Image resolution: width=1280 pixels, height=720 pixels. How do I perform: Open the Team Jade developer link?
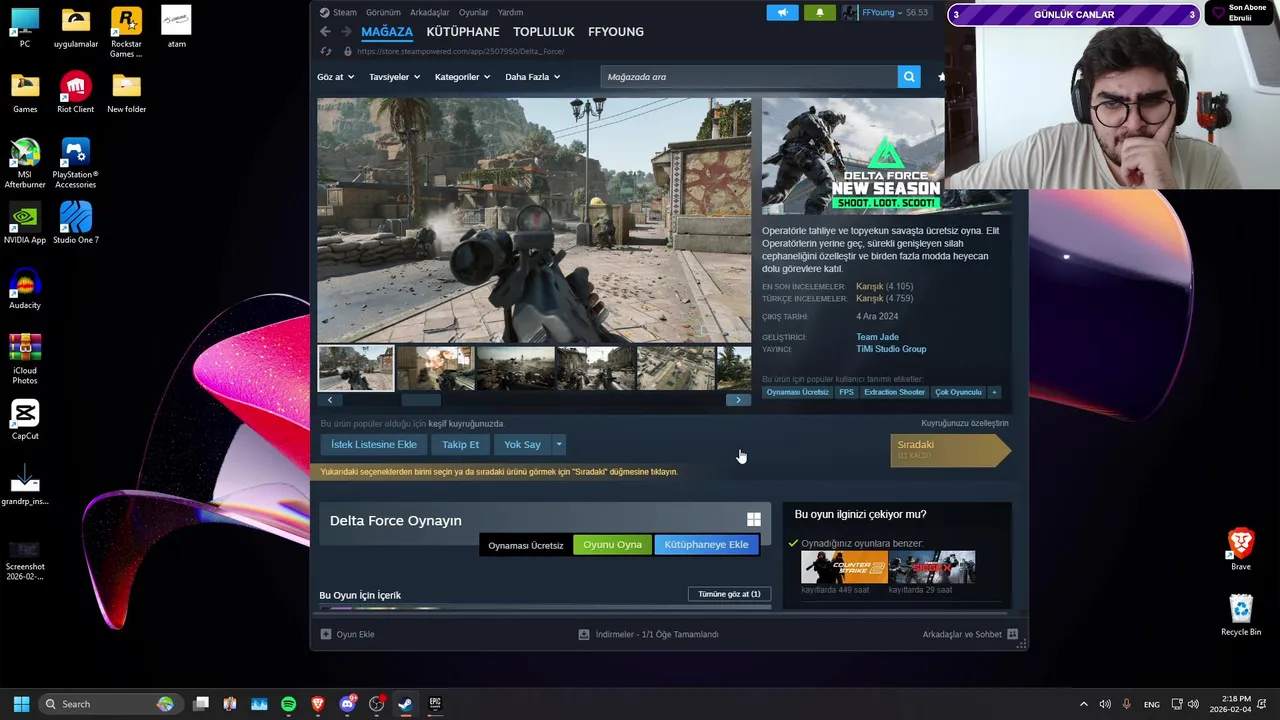pyautogui.click(x=877, y=337)
